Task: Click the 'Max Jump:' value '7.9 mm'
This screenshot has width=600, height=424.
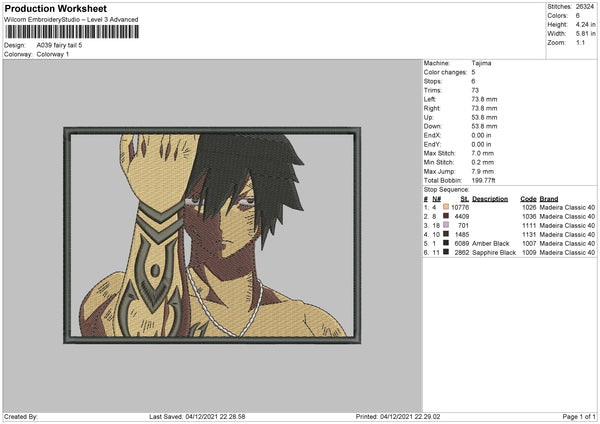Action: (483, 171)
